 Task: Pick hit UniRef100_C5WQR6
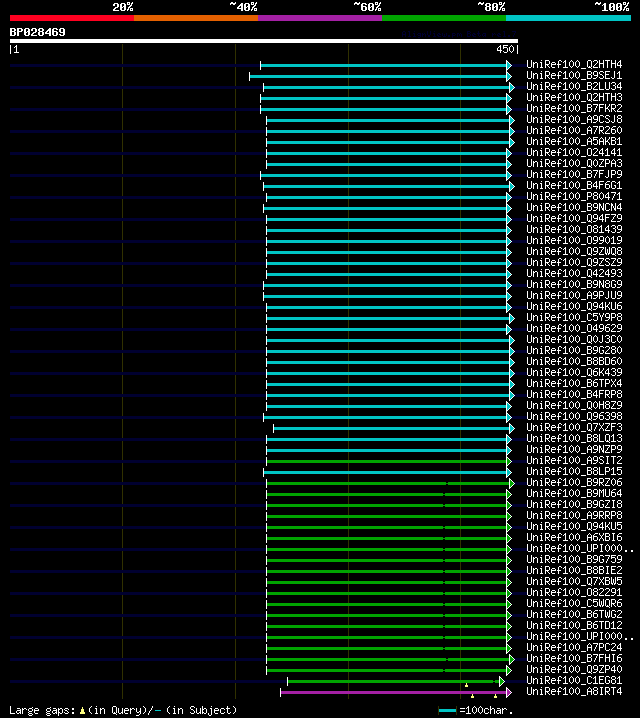[574, 603]
